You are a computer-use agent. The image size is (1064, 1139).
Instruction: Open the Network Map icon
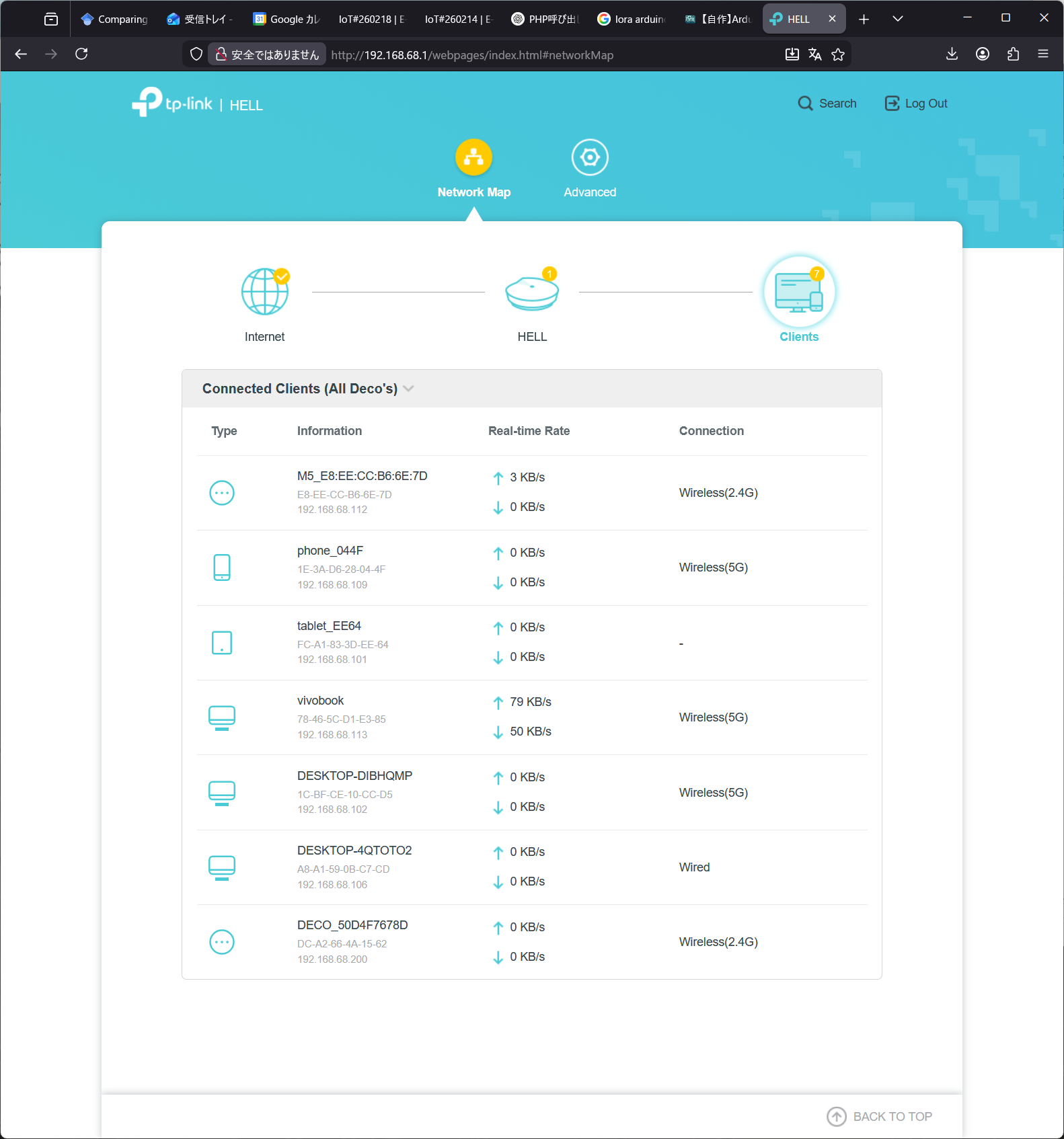(x=473, y=157)
